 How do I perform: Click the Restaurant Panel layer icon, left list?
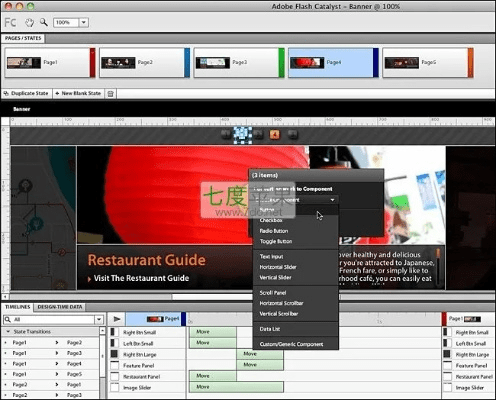pos(114,376)
